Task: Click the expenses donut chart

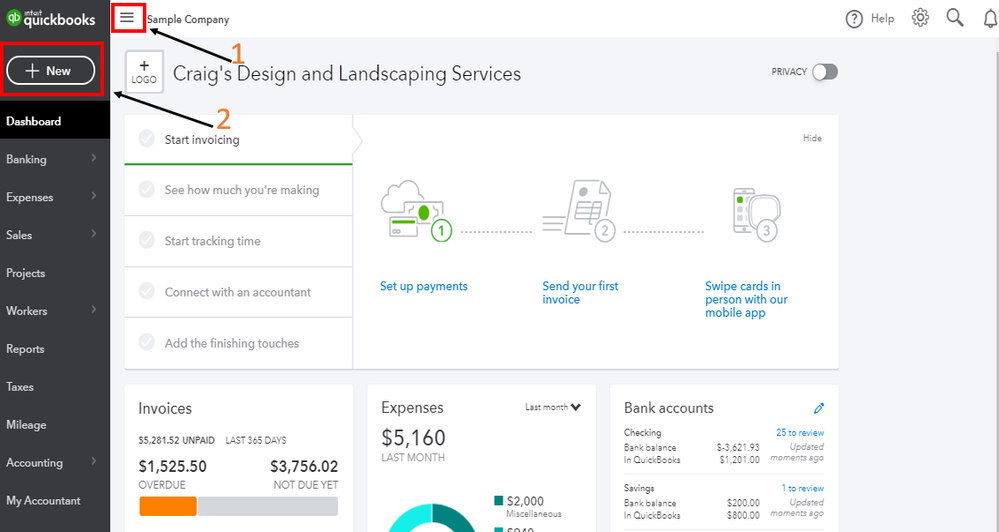Action: 432,518
